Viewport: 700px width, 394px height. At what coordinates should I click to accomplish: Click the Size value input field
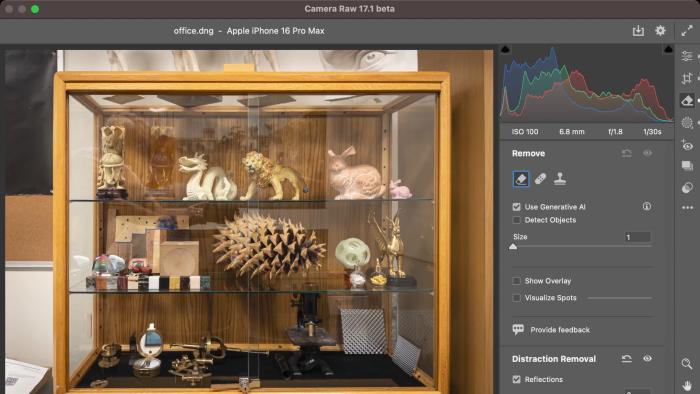(x=638, y=237)
